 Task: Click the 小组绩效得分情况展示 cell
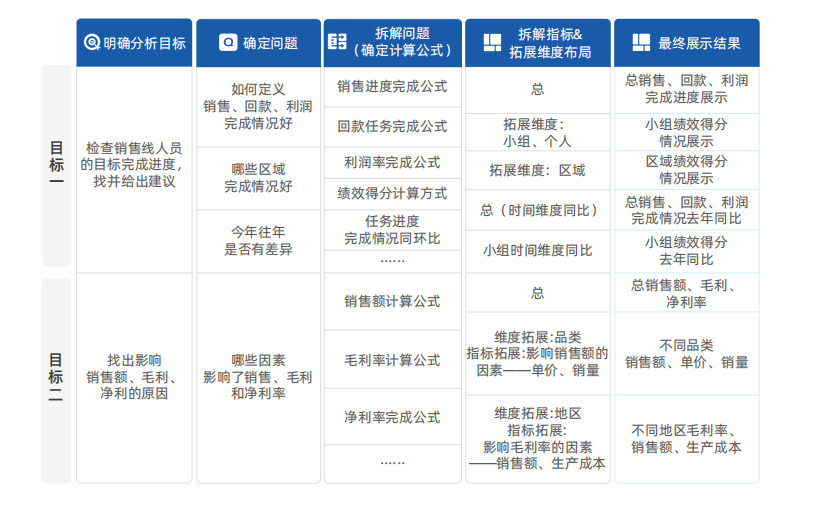(x=686, y=133)
